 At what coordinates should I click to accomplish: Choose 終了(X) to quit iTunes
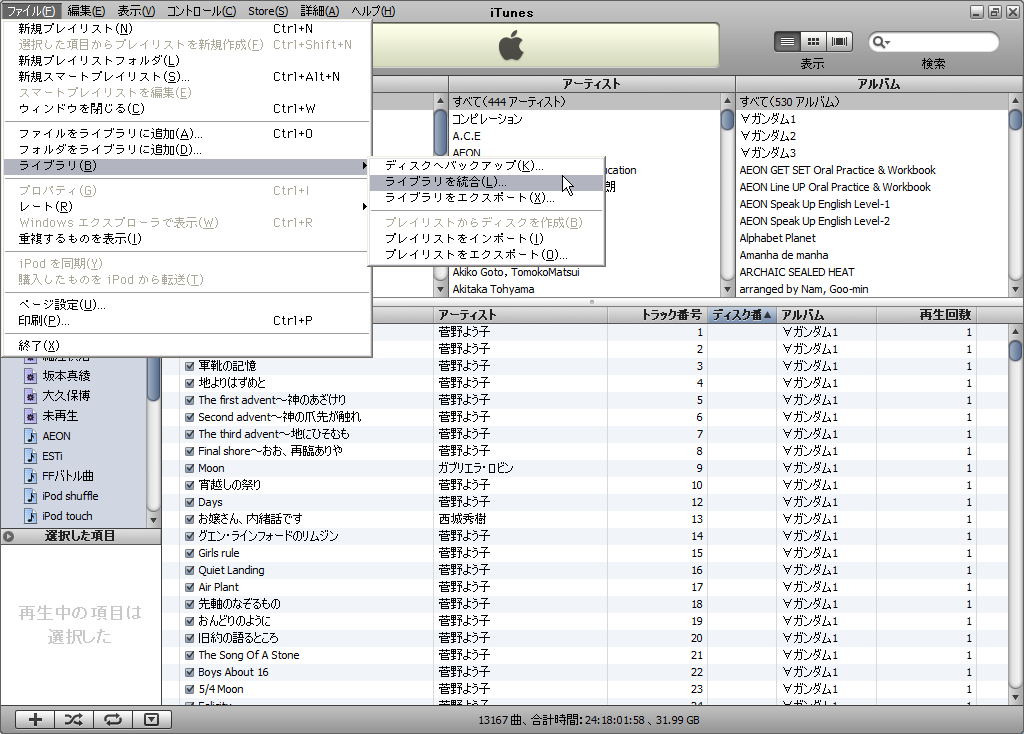pos(187,345)
